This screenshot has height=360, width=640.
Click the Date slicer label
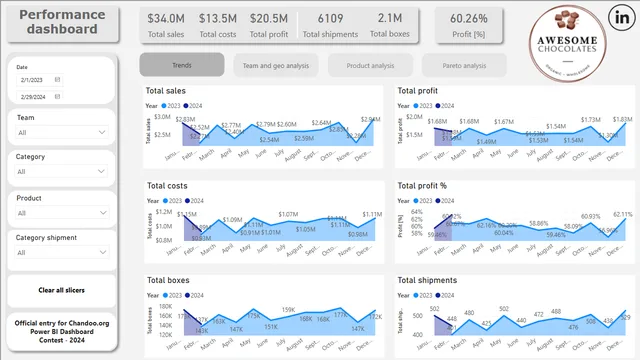[22, 67]
